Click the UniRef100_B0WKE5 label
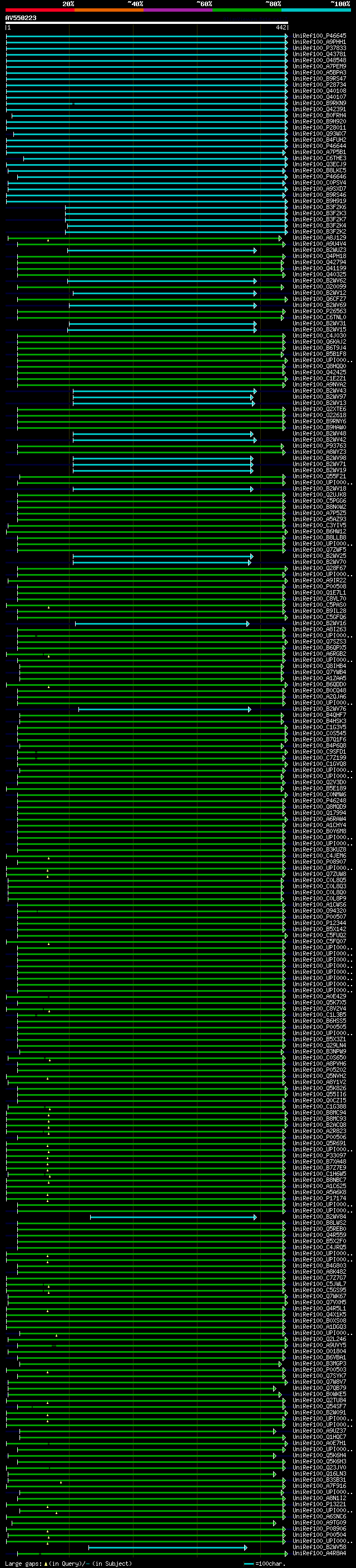Image resolution: width=356 pixels, height=1568 pixels. [319, 1394]
